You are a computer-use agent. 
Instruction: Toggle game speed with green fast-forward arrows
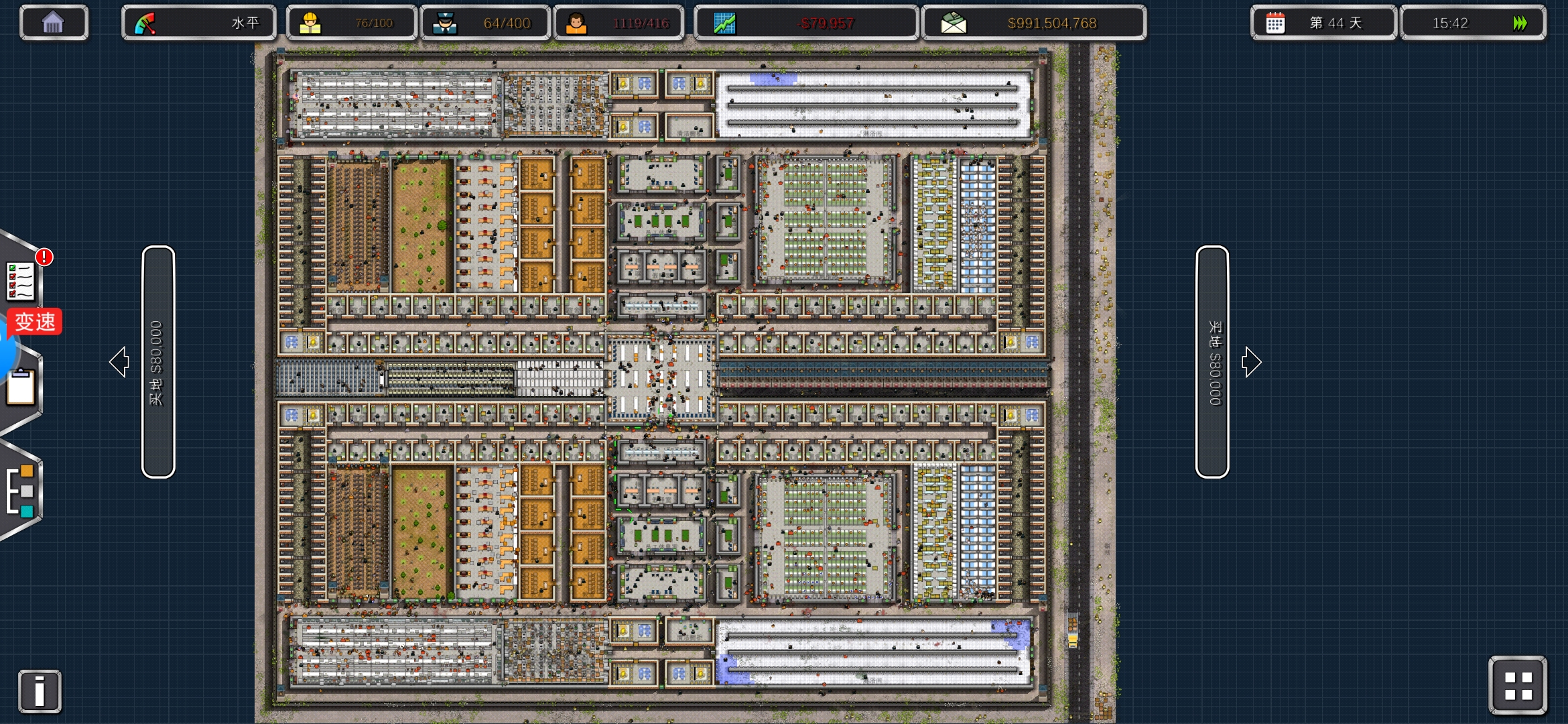1519,23
